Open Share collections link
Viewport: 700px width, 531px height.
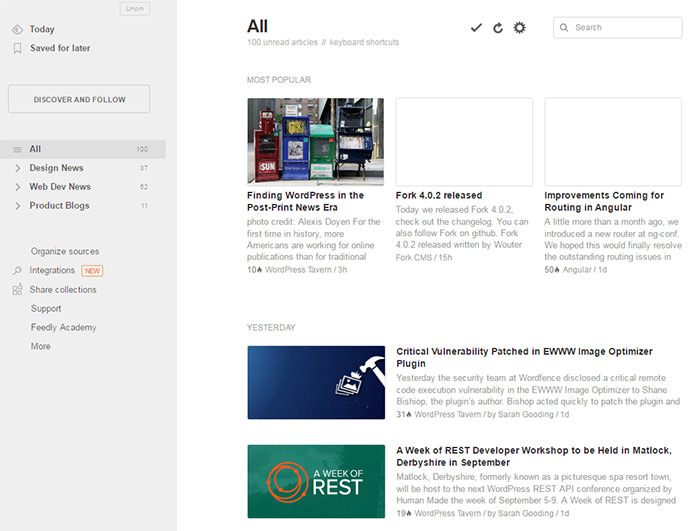point(63,289)
